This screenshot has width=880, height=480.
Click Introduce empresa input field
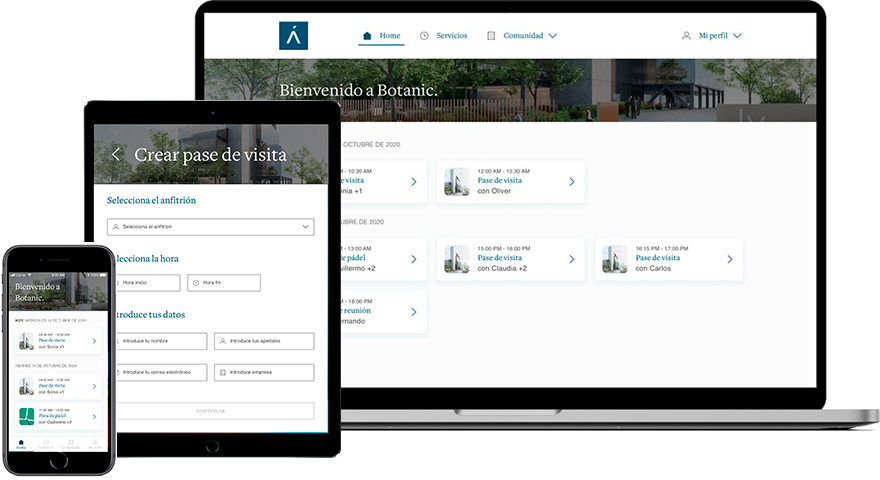(x=264, y=372)
